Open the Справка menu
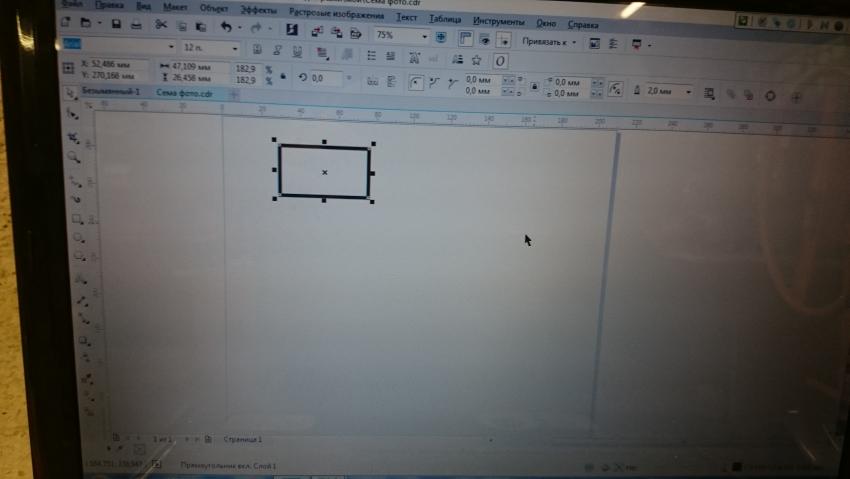This screenshot has height=479, width=850. coord(584,23)
